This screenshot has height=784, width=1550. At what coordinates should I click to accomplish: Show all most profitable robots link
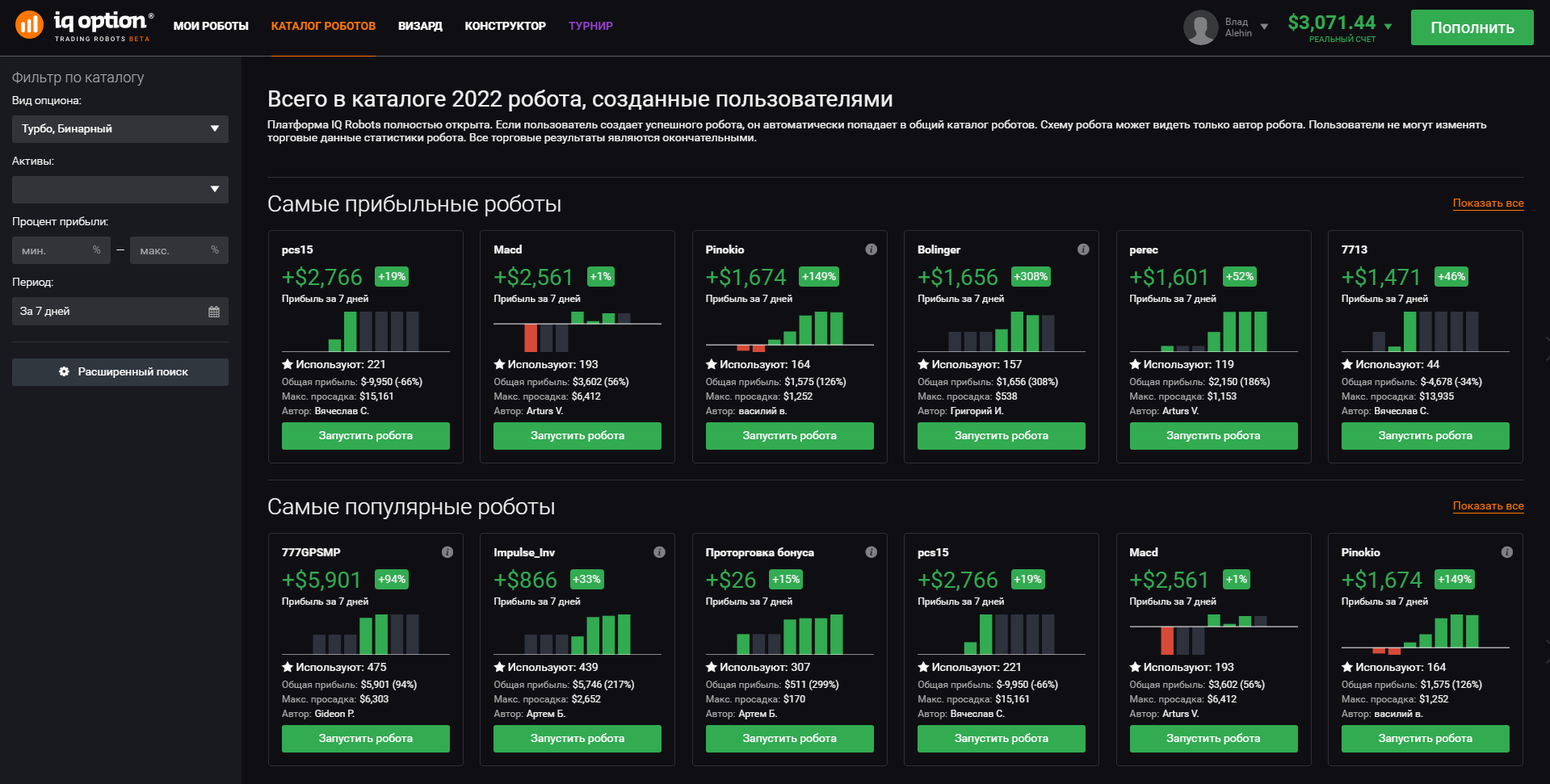1488,203
